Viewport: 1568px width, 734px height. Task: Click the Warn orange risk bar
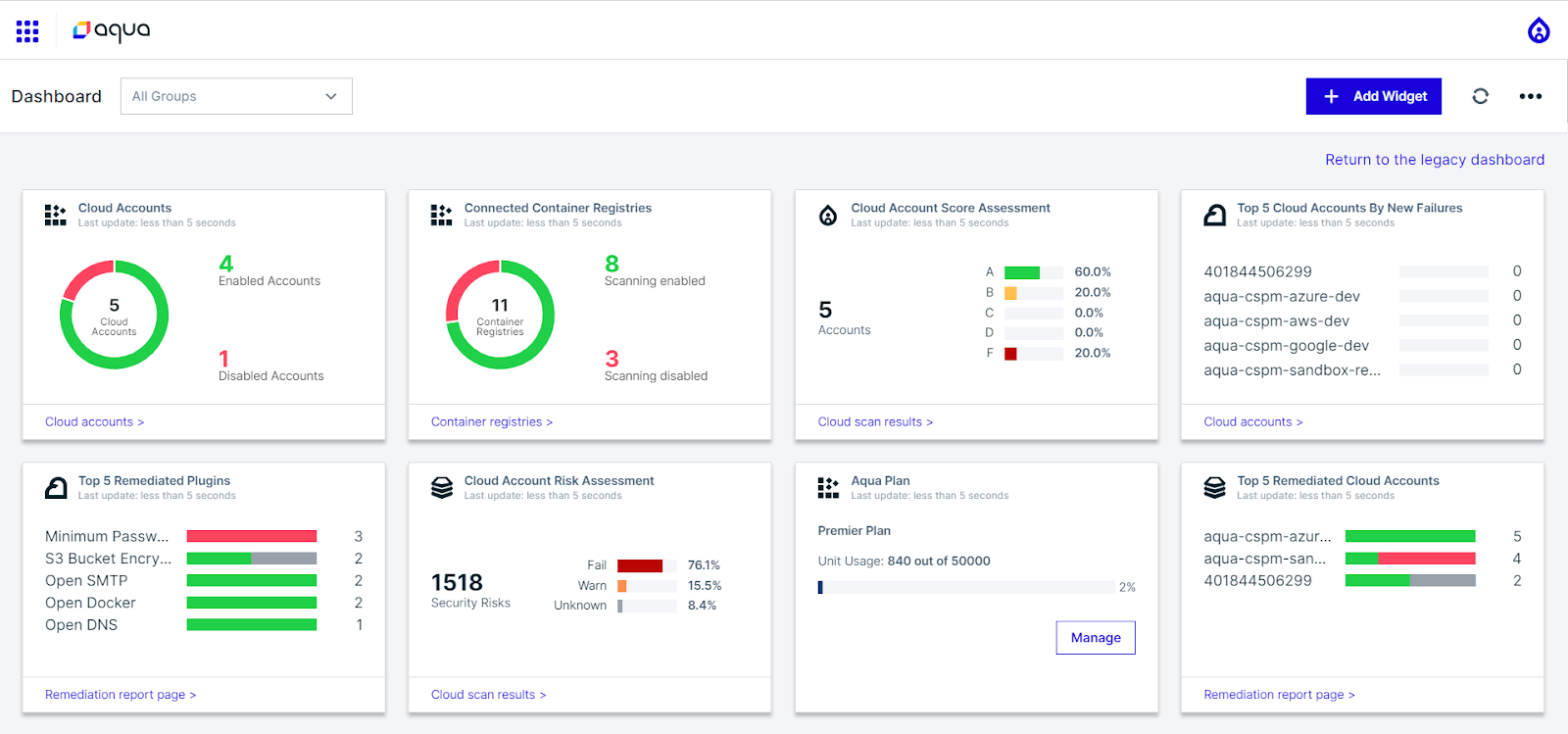pyautogui.click(x=622, y=586)
